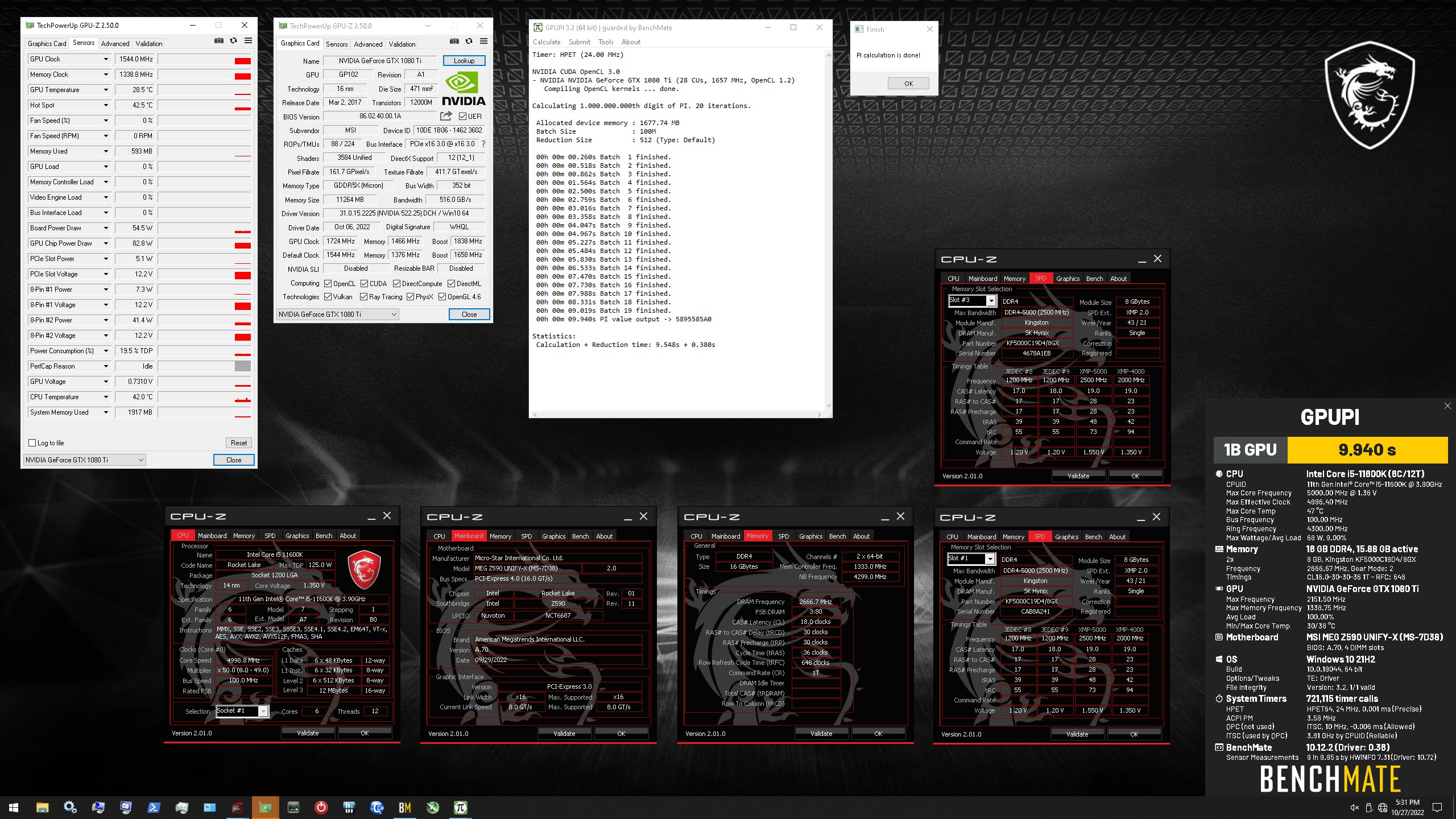Toggle the DirectCompute checkbox
Viewport: 1456px width, 819px height.
[396, 284]
